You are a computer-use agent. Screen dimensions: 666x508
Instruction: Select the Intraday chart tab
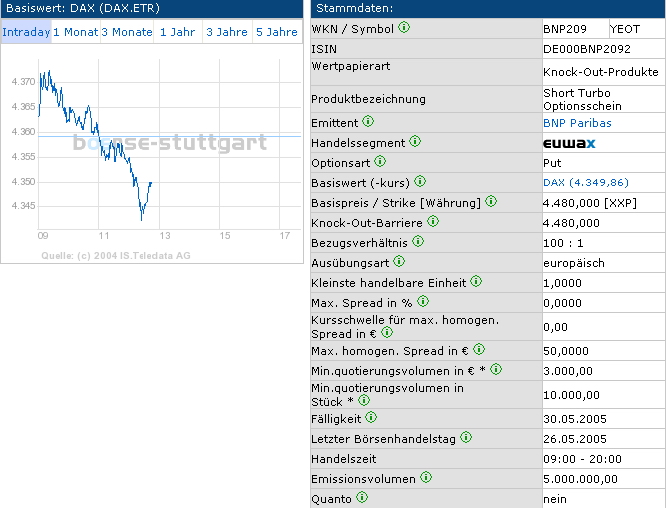coord(26,32)
